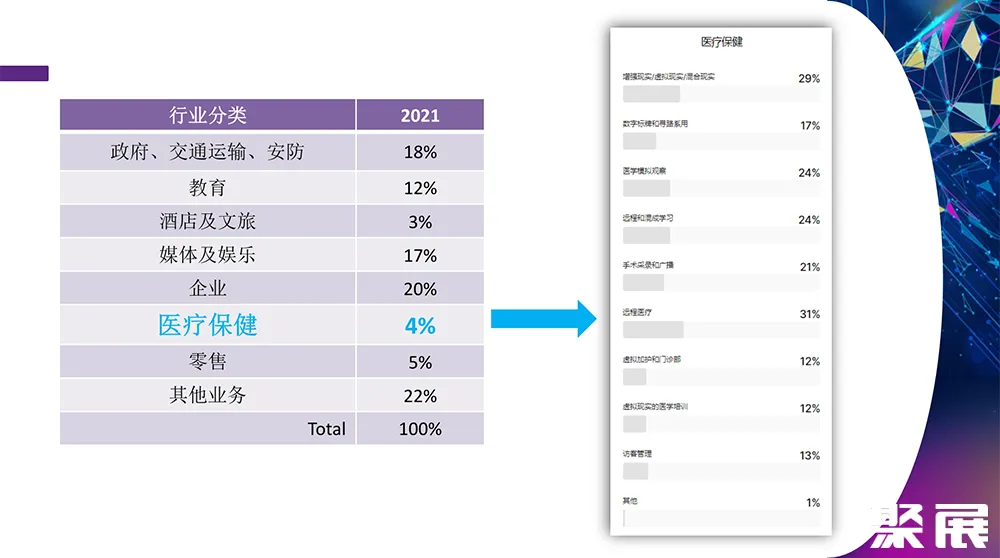Click the Total row label
The image size is (1000, 558).
[x=326, y=429]
